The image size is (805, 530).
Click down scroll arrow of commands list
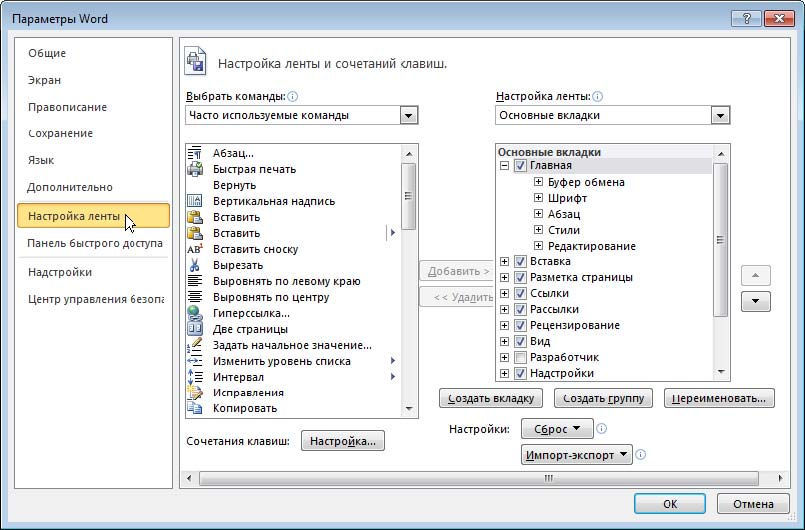tap(409, 409)
